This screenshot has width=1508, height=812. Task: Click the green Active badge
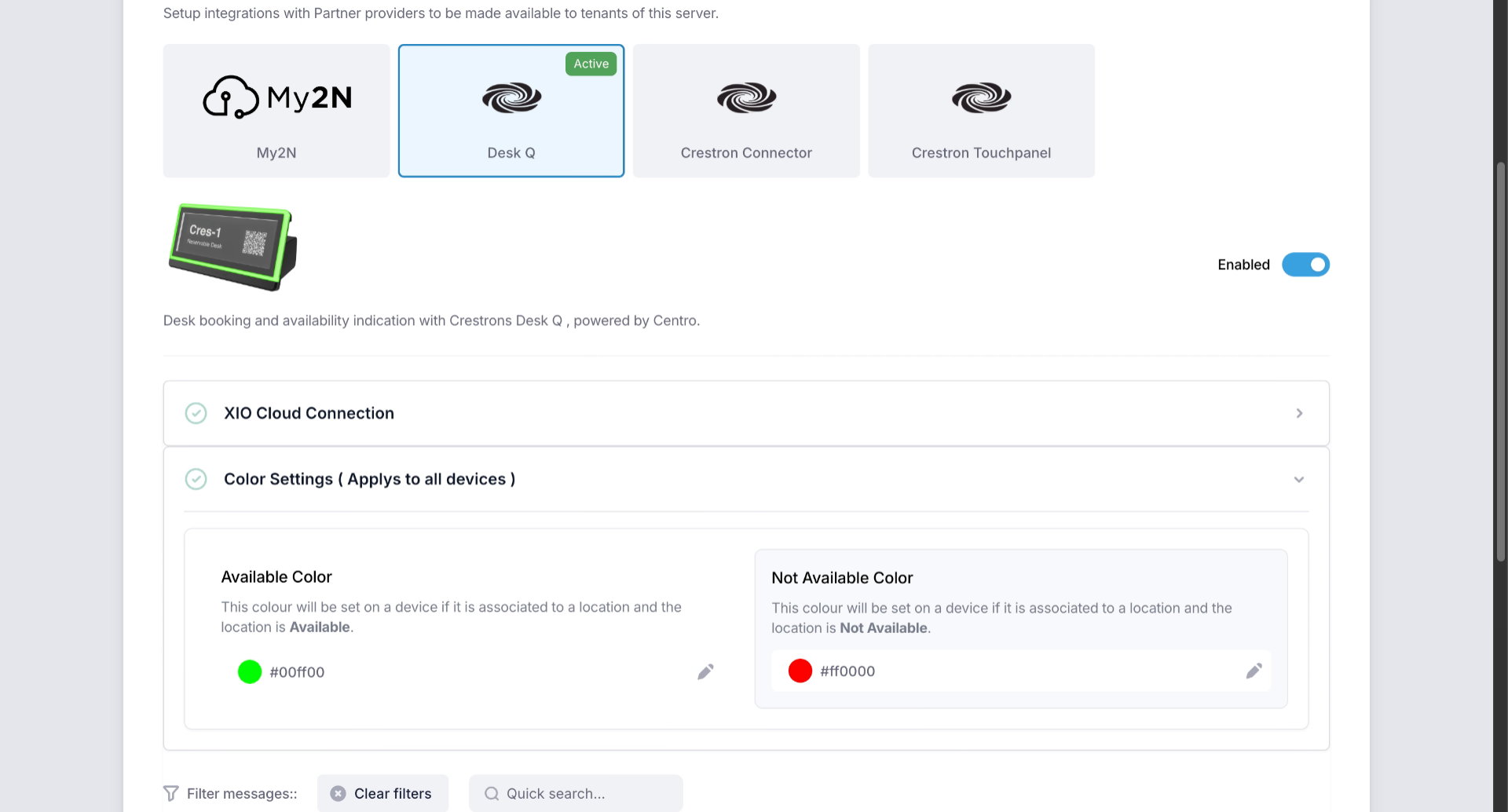coord(591,64)
